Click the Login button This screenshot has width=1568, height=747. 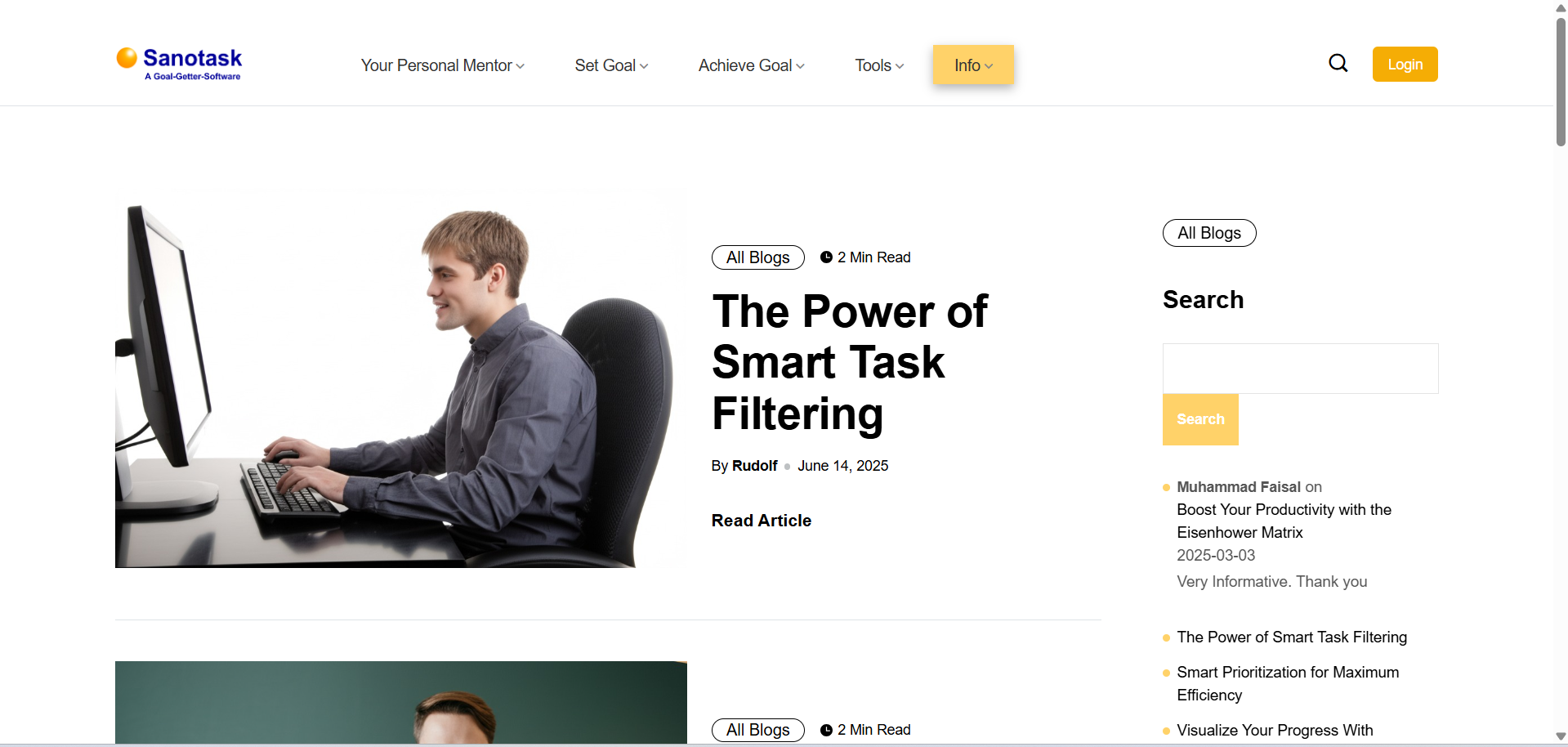(1405, 64)
